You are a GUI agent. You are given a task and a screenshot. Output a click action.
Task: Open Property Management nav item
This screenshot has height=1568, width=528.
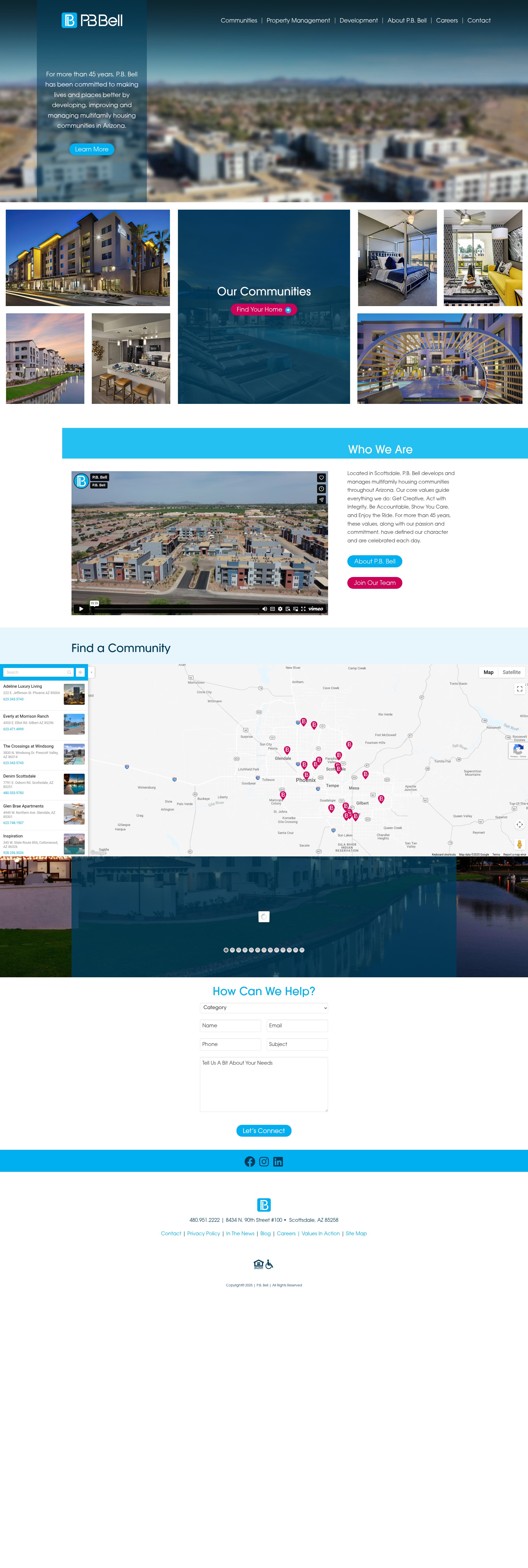click(298, 21)
